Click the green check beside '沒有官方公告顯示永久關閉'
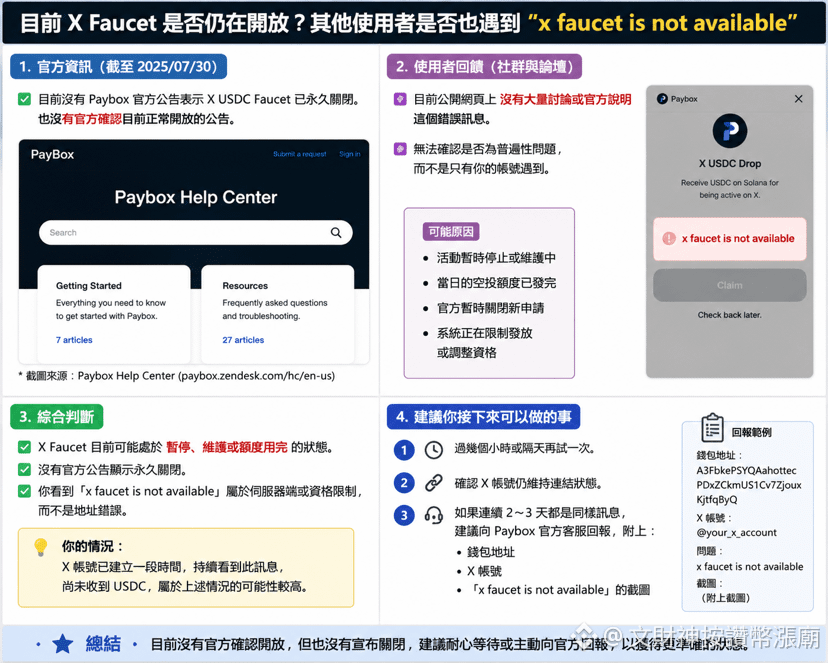 coord(24,469)
